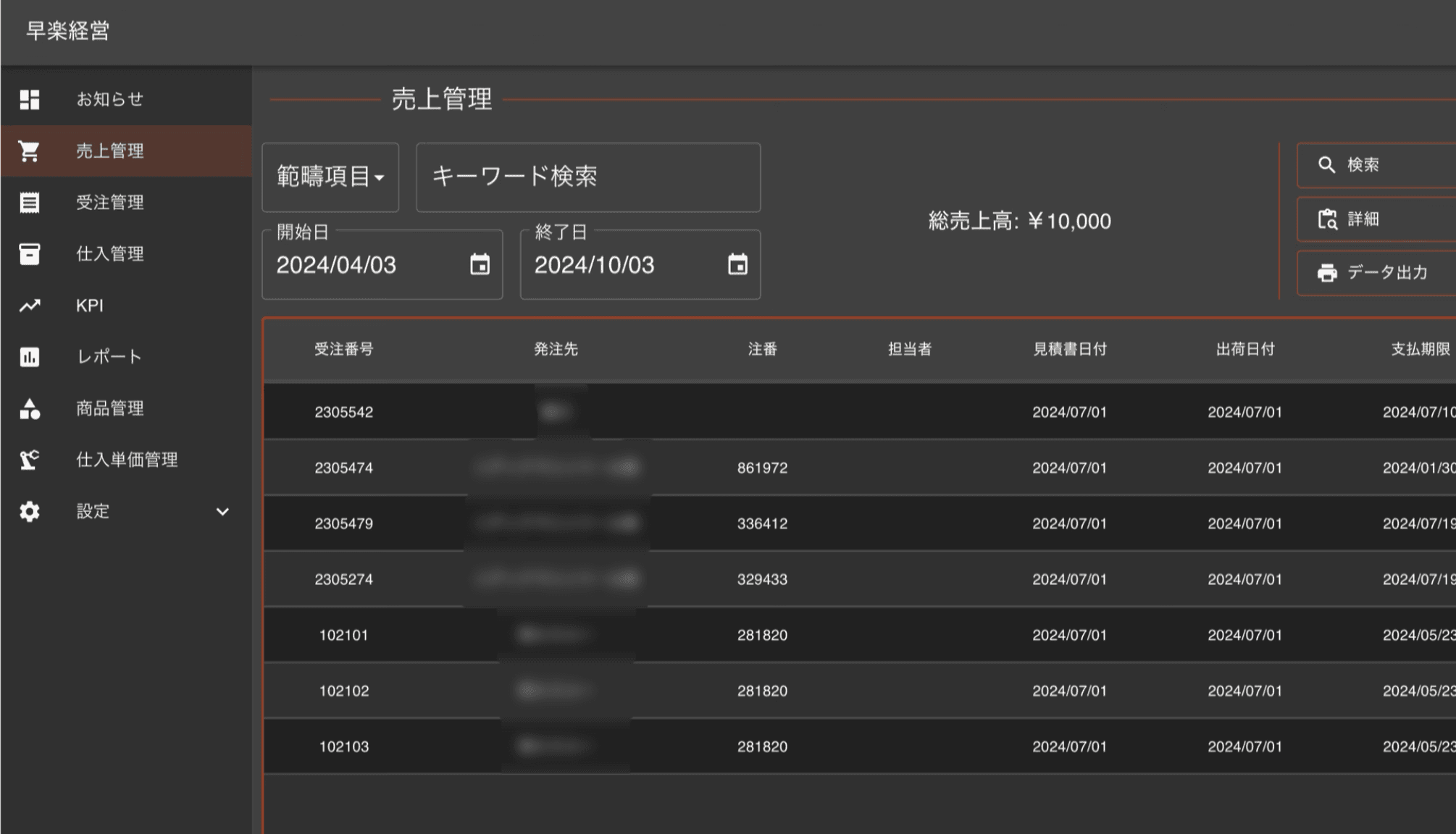
Task: Click the 設定 gear icon
Action: (x=30, y=512)
